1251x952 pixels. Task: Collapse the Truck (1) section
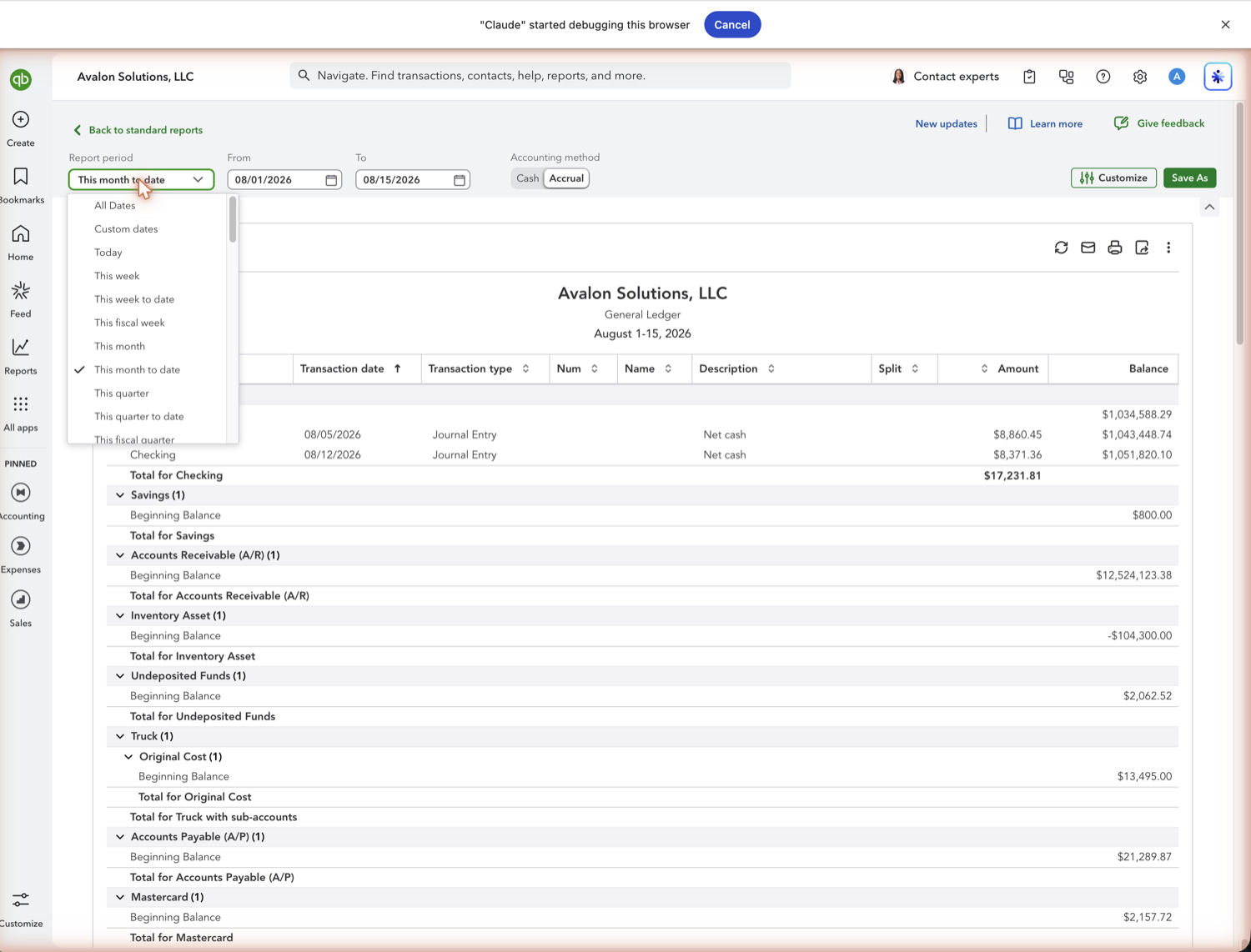click(x=120, y=736)
